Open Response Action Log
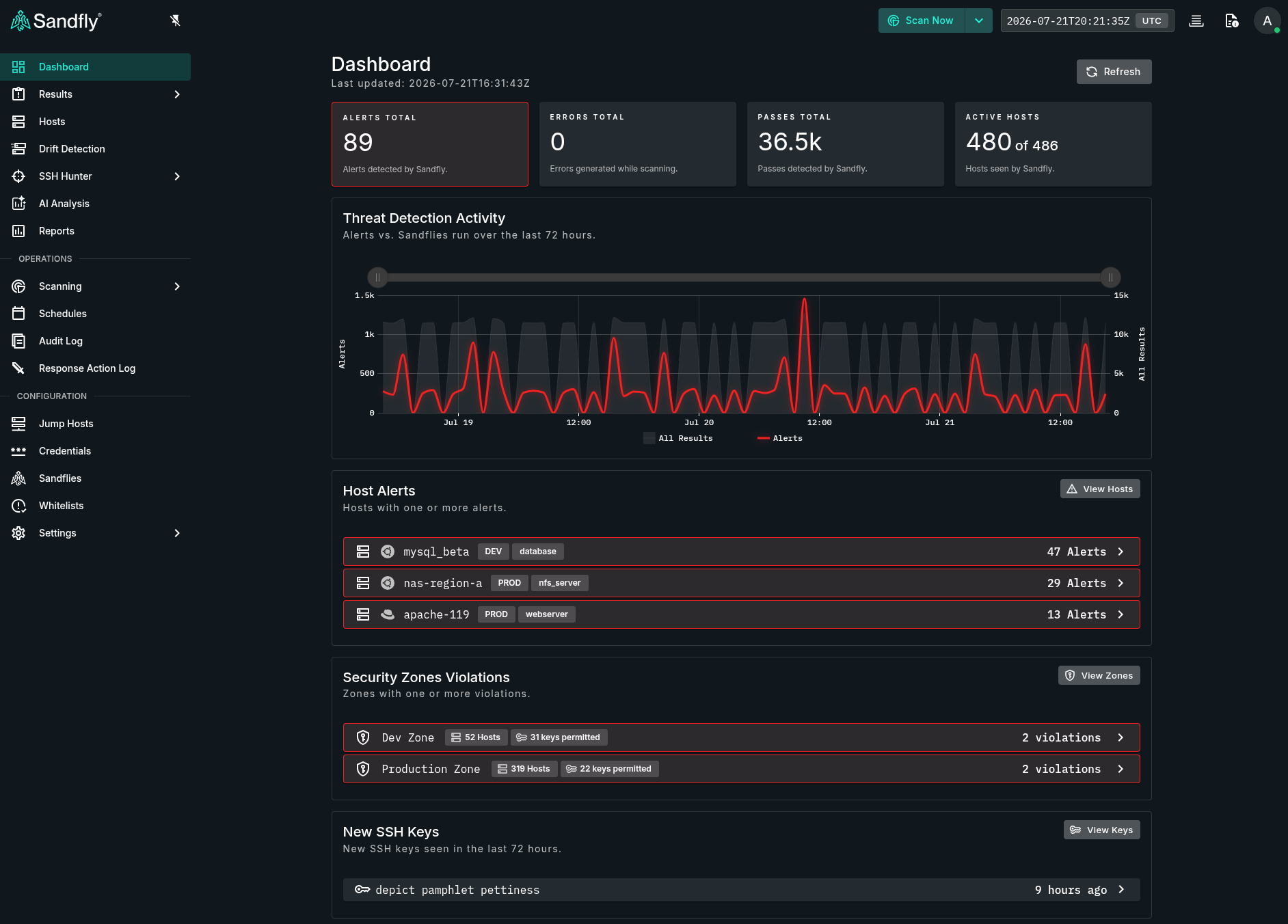Image resolution: width=1288 pixels, height=924 pixels. point(95,368)
